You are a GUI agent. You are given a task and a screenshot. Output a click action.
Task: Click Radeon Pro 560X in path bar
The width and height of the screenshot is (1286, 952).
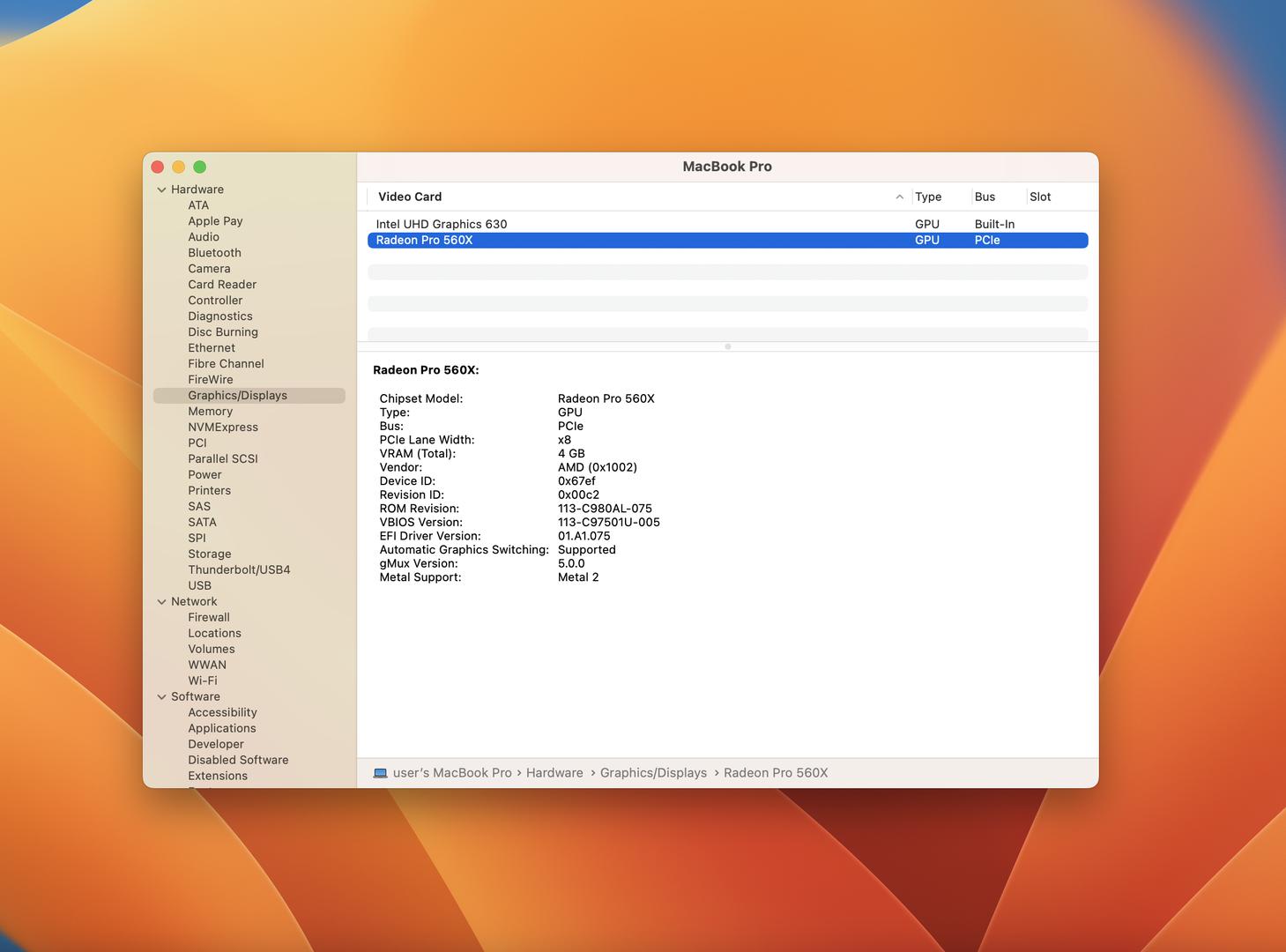click(x=776, y=773)
